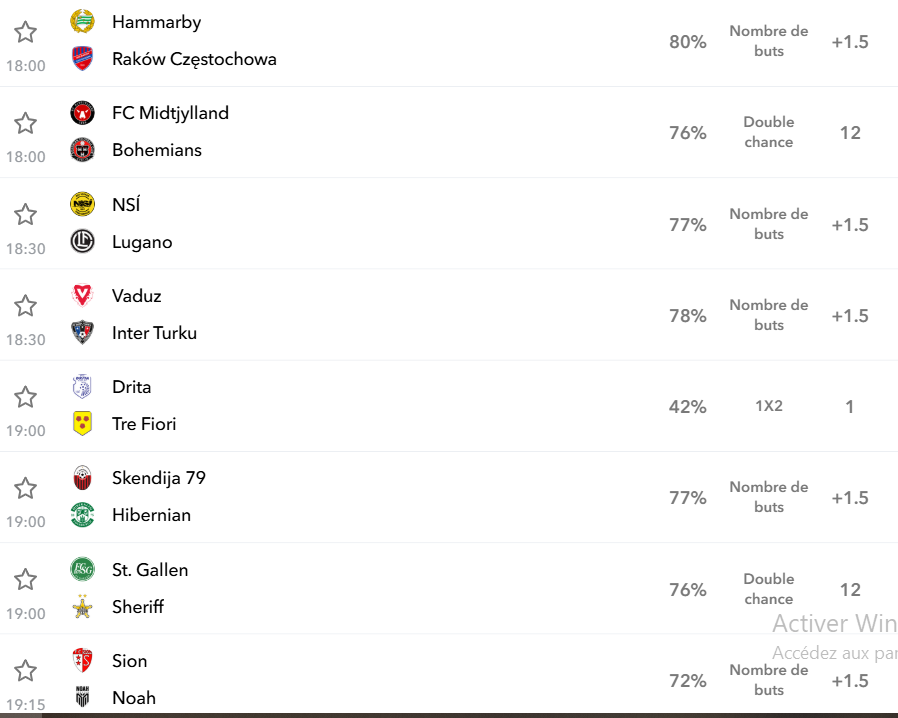This screenshot has width=898, height=718.
Task: Select Double chance 12 for St. Gallen match
Action: 850,589
